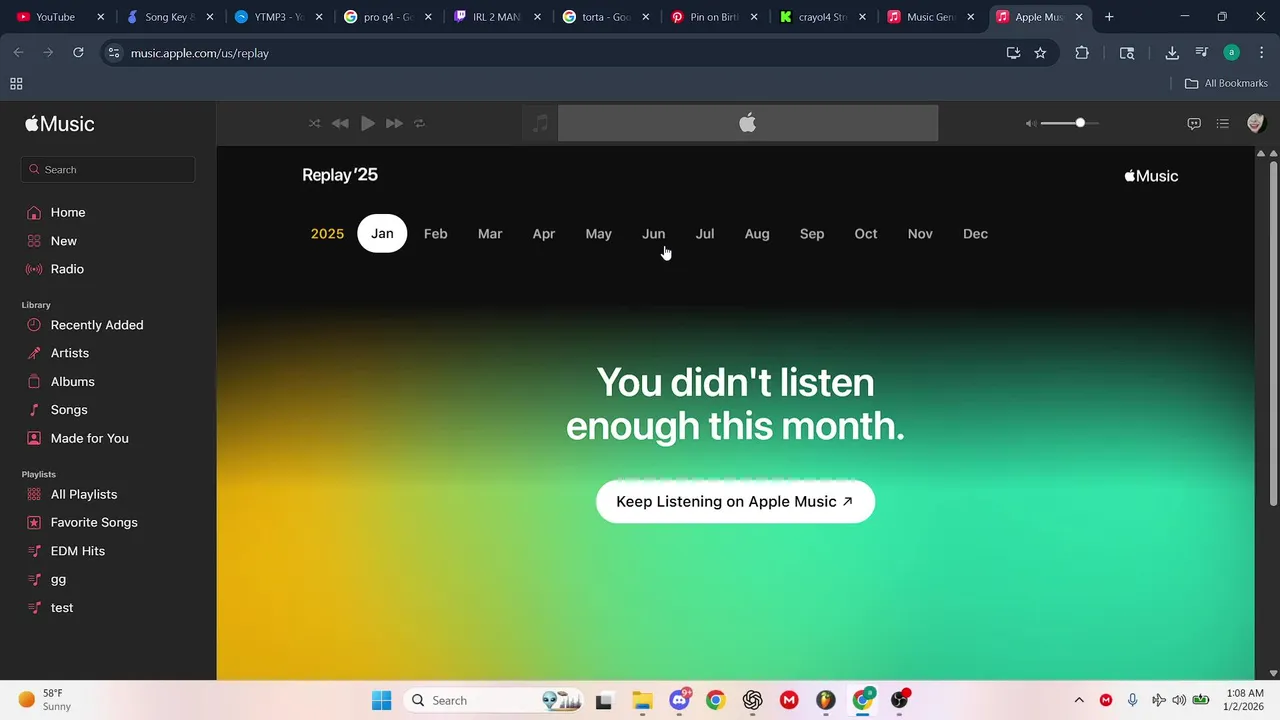Adjust the volume slider
Image resolution: width=1280 pixels, height=720 pixels.
[x=1069, y=123]
